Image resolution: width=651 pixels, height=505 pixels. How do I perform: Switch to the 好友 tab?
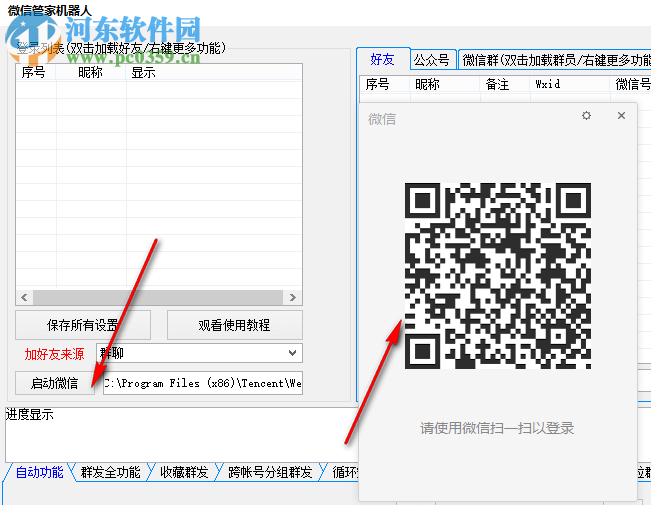click(x=382, y=59)
